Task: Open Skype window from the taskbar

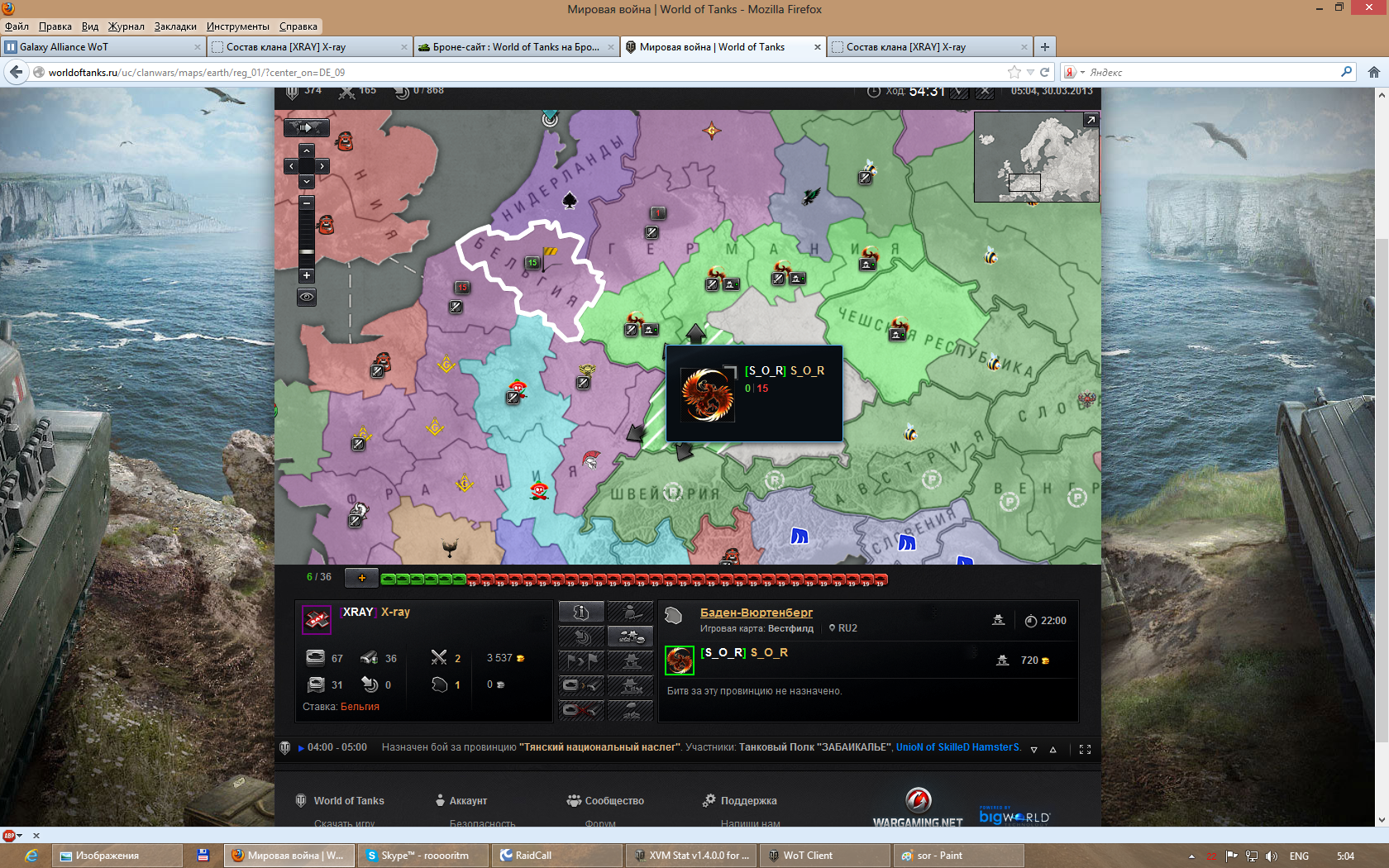Action: pos(423,856)
